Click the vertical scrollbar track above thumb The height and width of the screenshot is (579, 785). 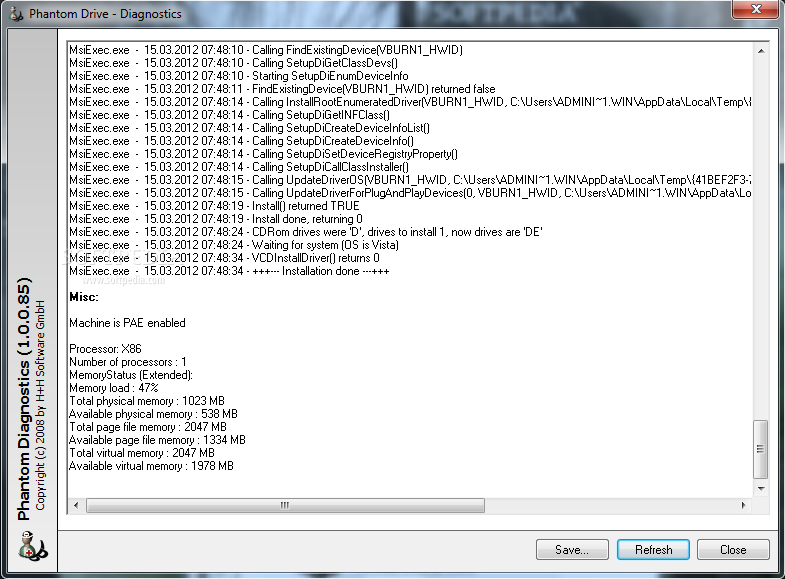tap(760, 239)
